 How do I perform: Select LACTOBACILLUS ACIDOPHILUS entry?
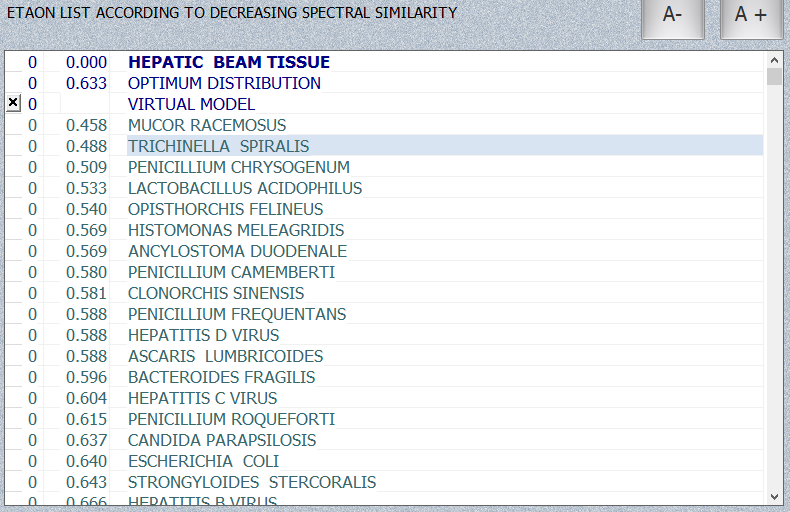tap(244, 188)
